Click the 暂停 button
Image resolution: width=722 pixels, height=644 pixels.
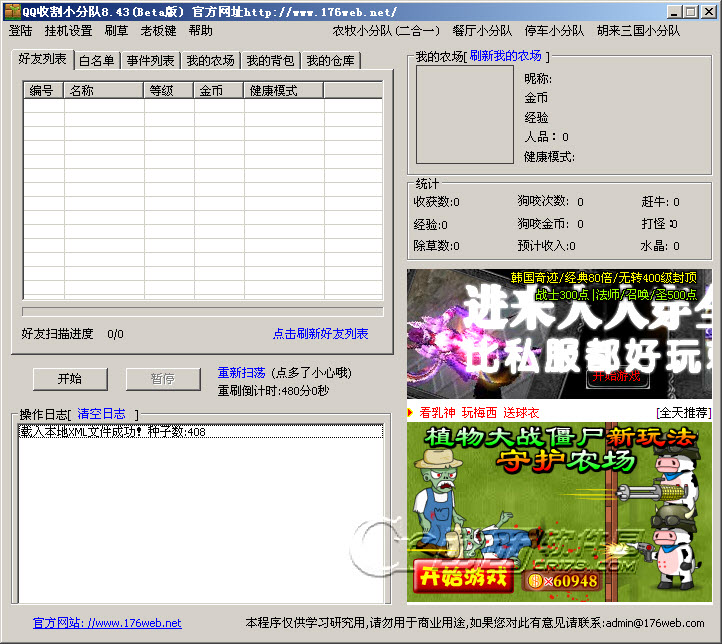[163, 379]
